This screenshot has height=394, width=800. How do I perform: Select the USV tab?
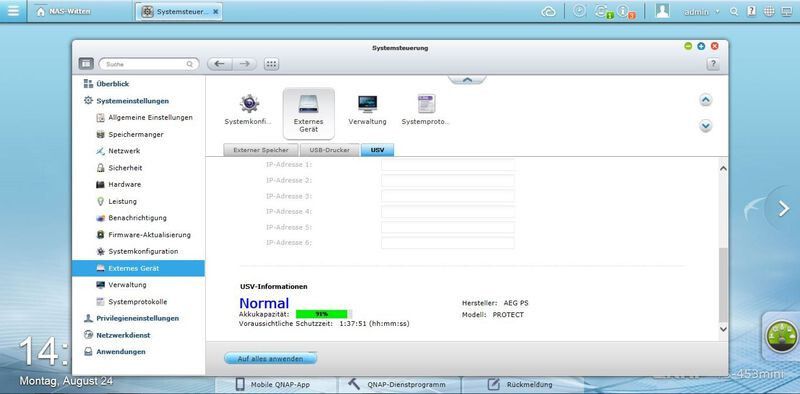pos(378,151)
